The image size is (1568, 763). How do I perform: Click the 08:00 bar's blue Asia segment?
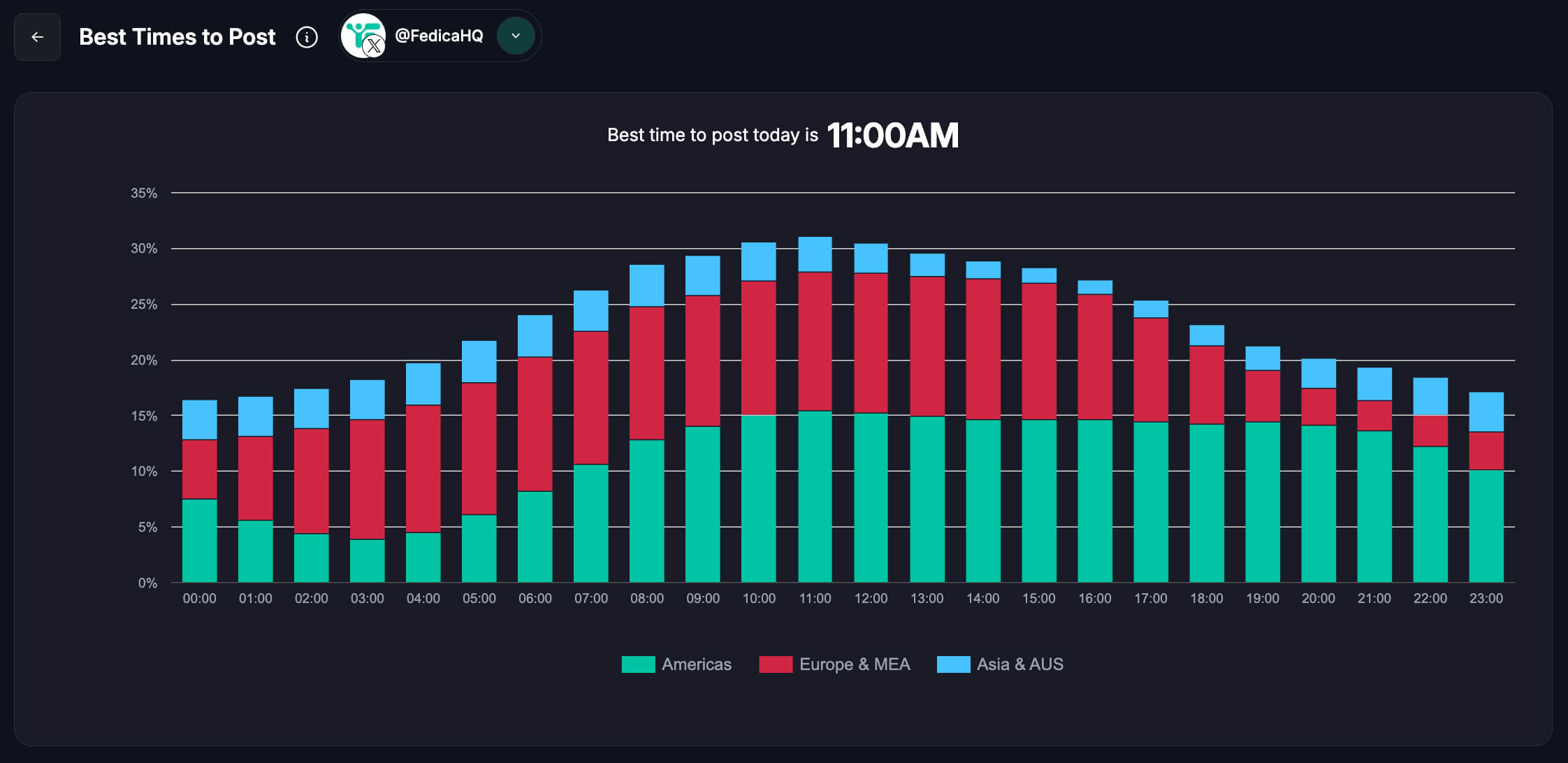[646, 285]
